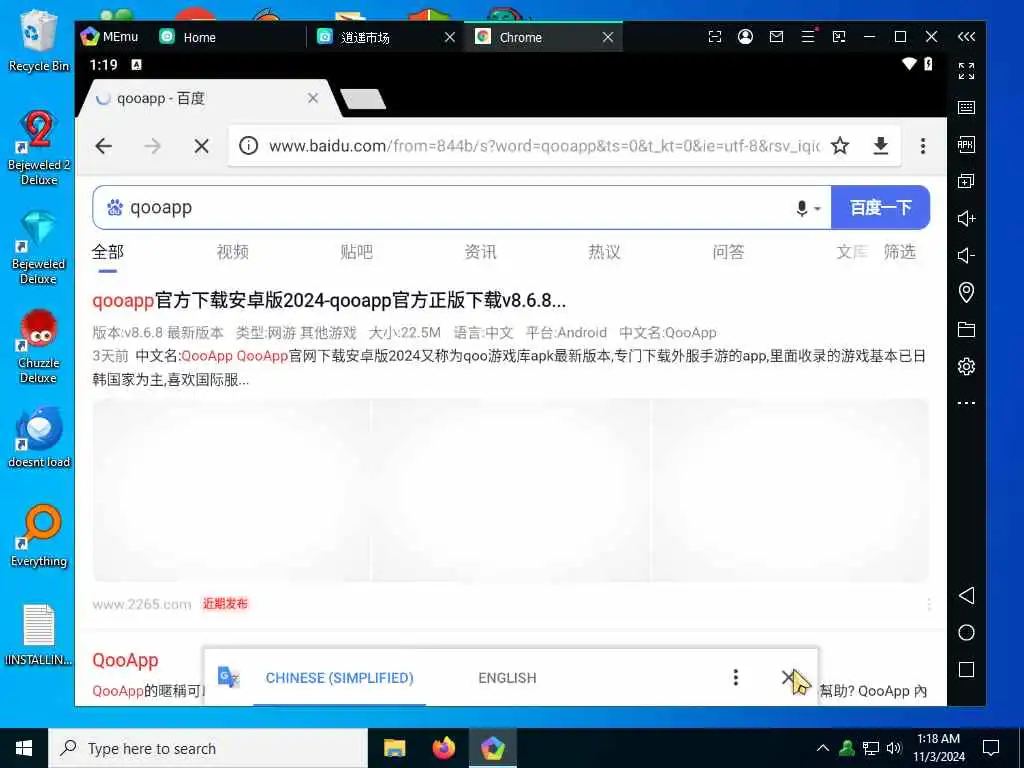Click the Windows taskbar search box
This screenshot has width=1024, height=768.
[x=208, y=748]
